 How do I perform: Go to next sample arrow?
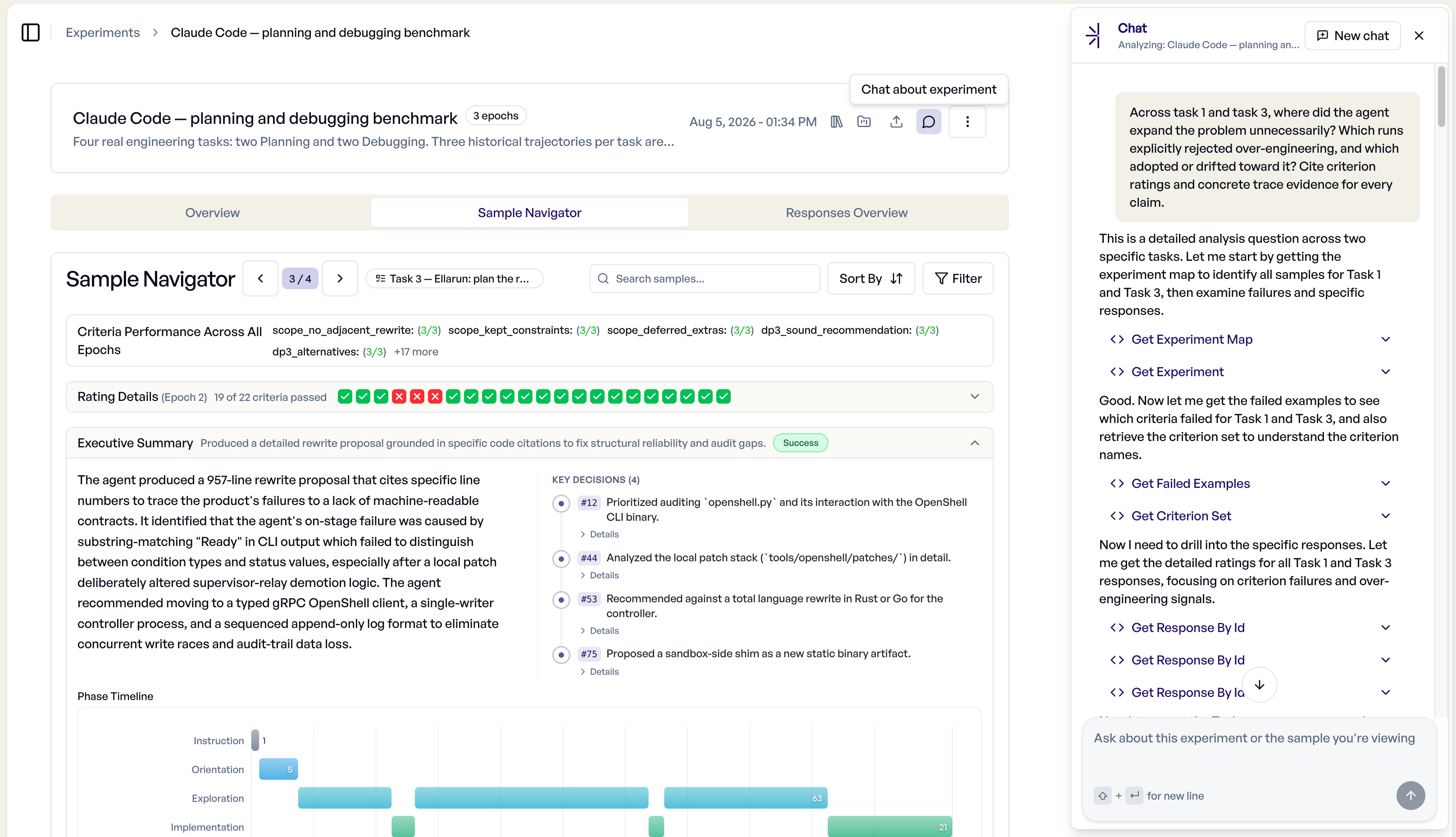pyautogui.click(x=340, y=279)
